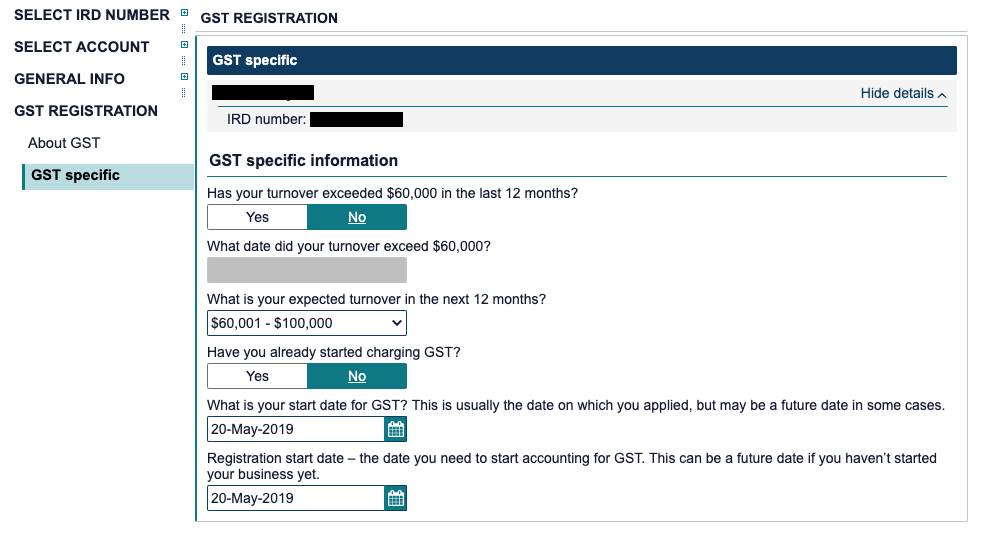This screenshot has height=535, width=983.
Task: Select Yes for turnover exceeded $60,000
Action: (x=257, y=217)
